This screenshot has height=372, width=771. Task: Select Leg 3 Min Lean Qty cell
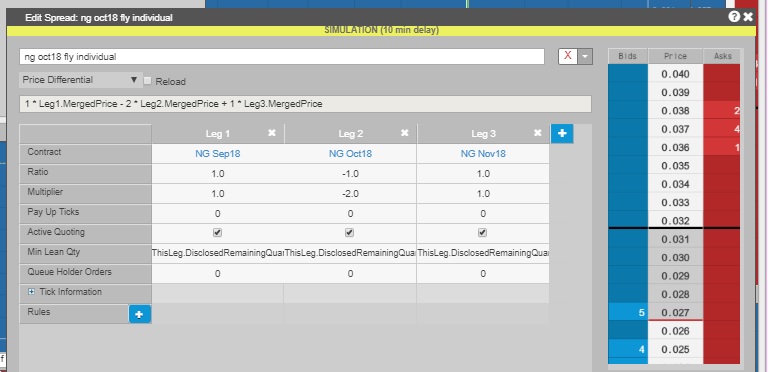(x=483, y=253)
